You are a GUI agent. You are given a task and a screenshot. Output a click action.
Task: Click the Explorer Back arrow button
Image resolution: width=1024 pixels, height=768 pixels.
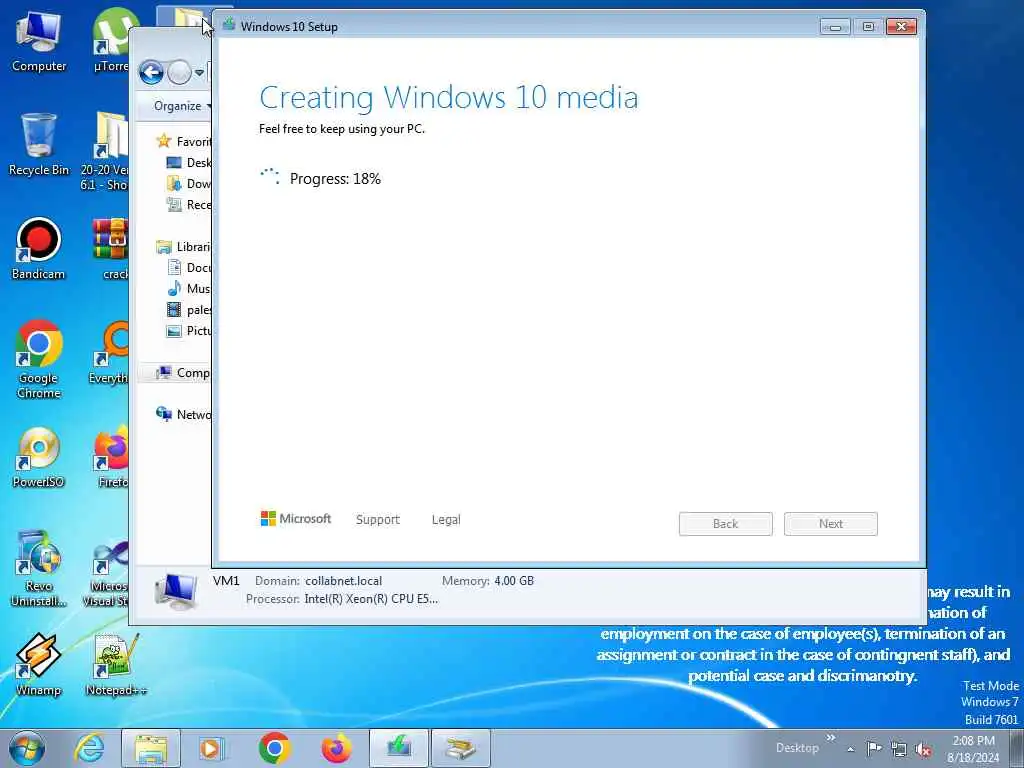click(x=151, y=72)
